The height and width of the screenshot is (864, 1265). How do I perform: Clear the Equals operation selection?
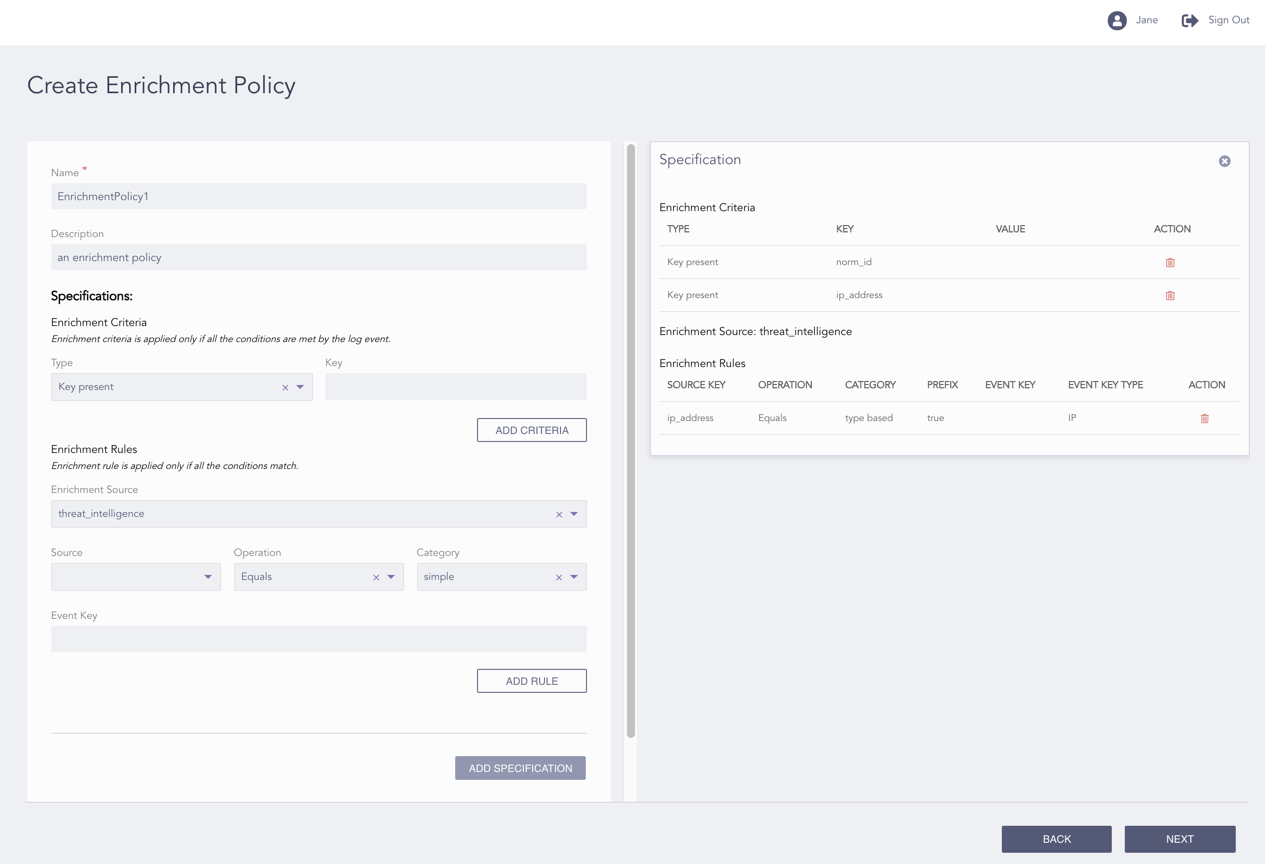(x=376, y=578)
